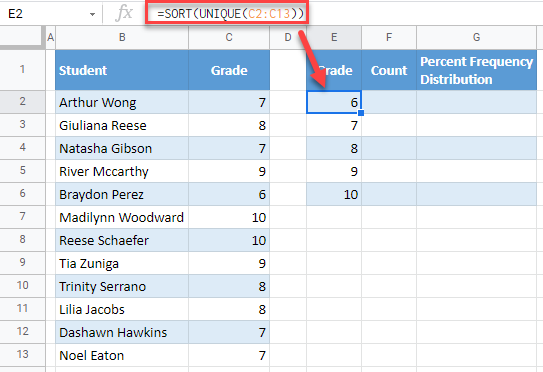The image size is (543, 372).
Task: Select row 9 header
Action: 23,263
